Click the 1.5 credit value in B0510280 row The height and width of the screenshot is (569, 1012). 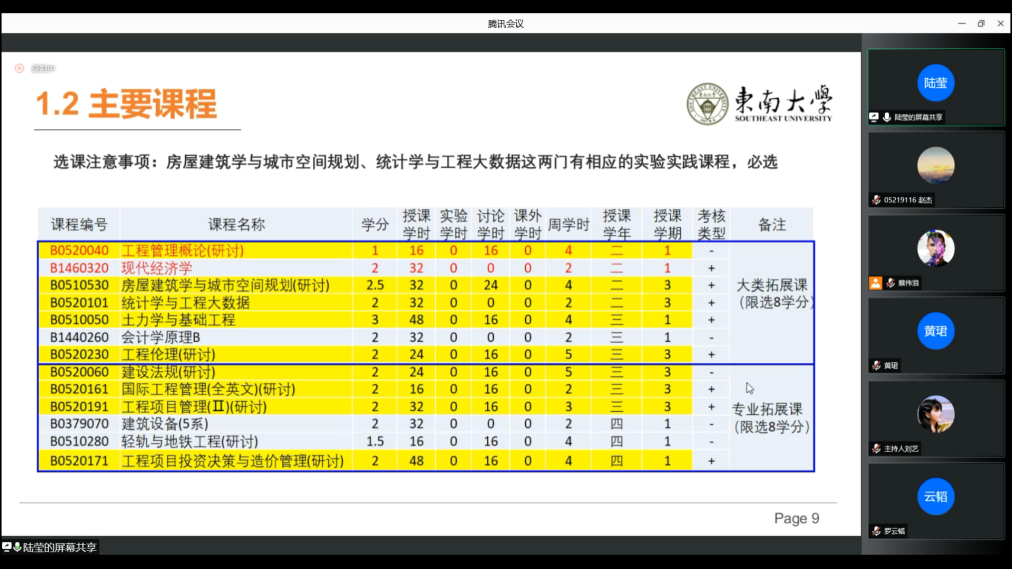point(374,441)
